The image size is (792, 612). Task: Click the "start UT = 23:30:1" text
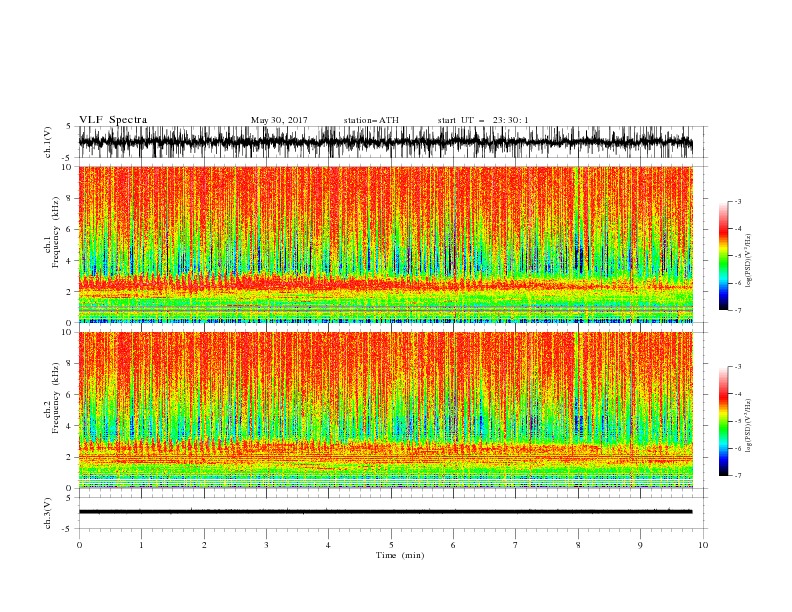coord(483,120)
